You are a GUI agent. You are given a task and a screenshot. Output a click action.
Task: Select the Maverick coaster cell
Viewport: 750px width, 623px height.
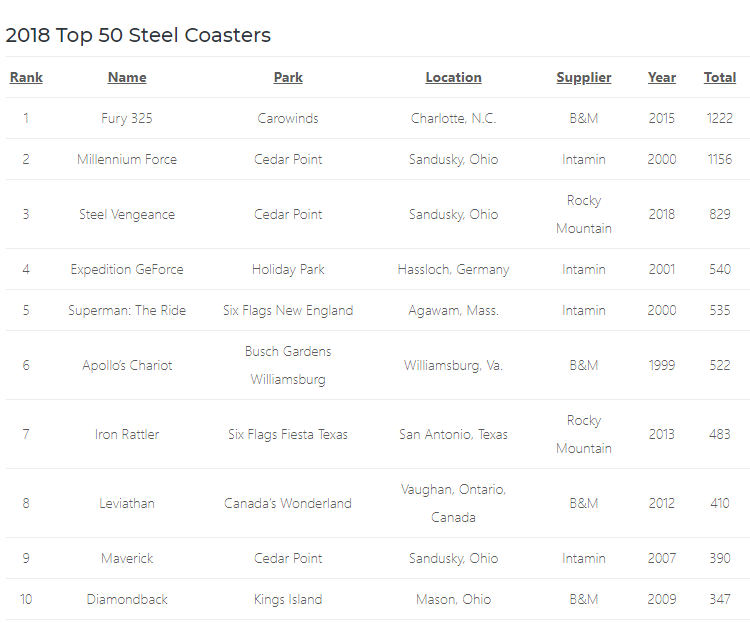(127, 558)
